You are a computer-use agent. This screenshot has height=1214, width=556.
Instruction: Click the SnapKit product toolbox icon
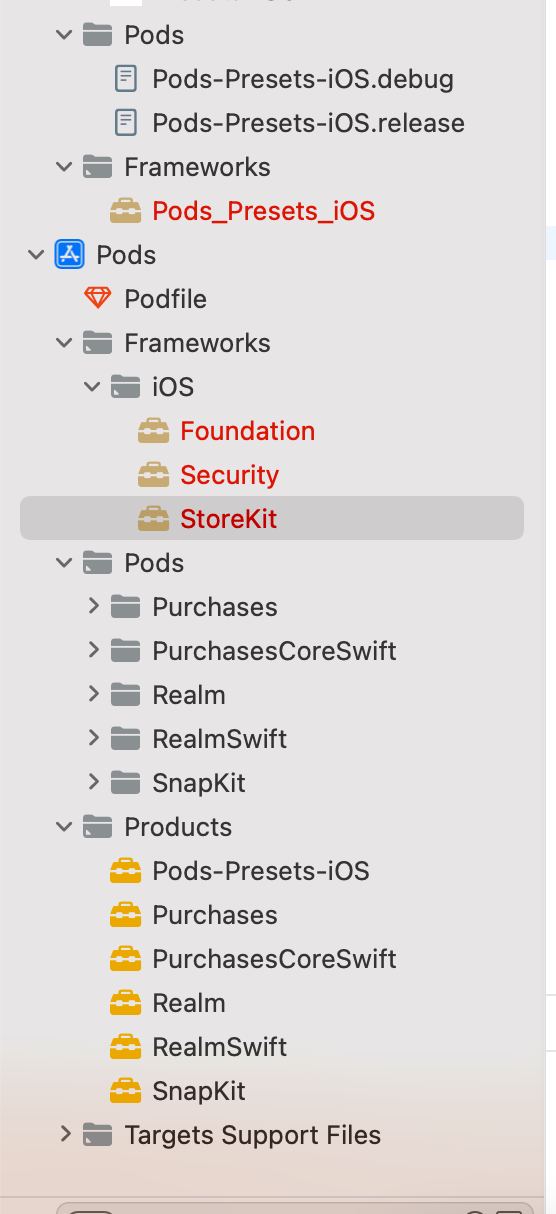pos(125,1090)
